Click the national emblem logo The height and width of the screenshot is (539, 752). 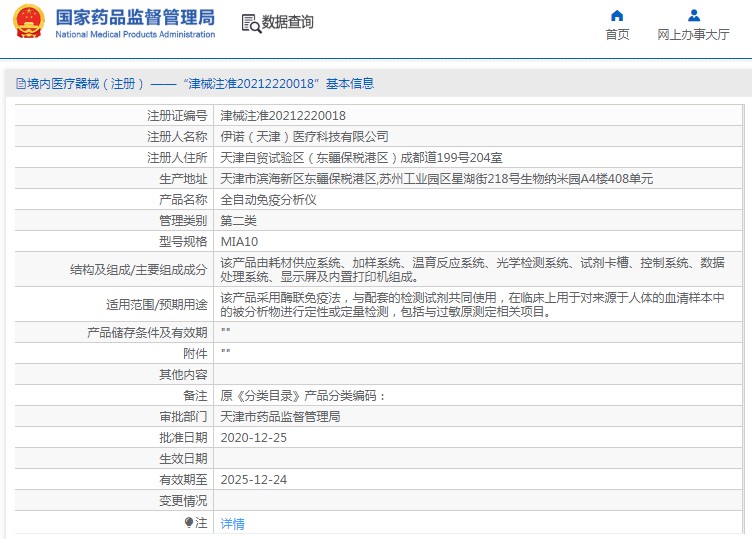27,22
